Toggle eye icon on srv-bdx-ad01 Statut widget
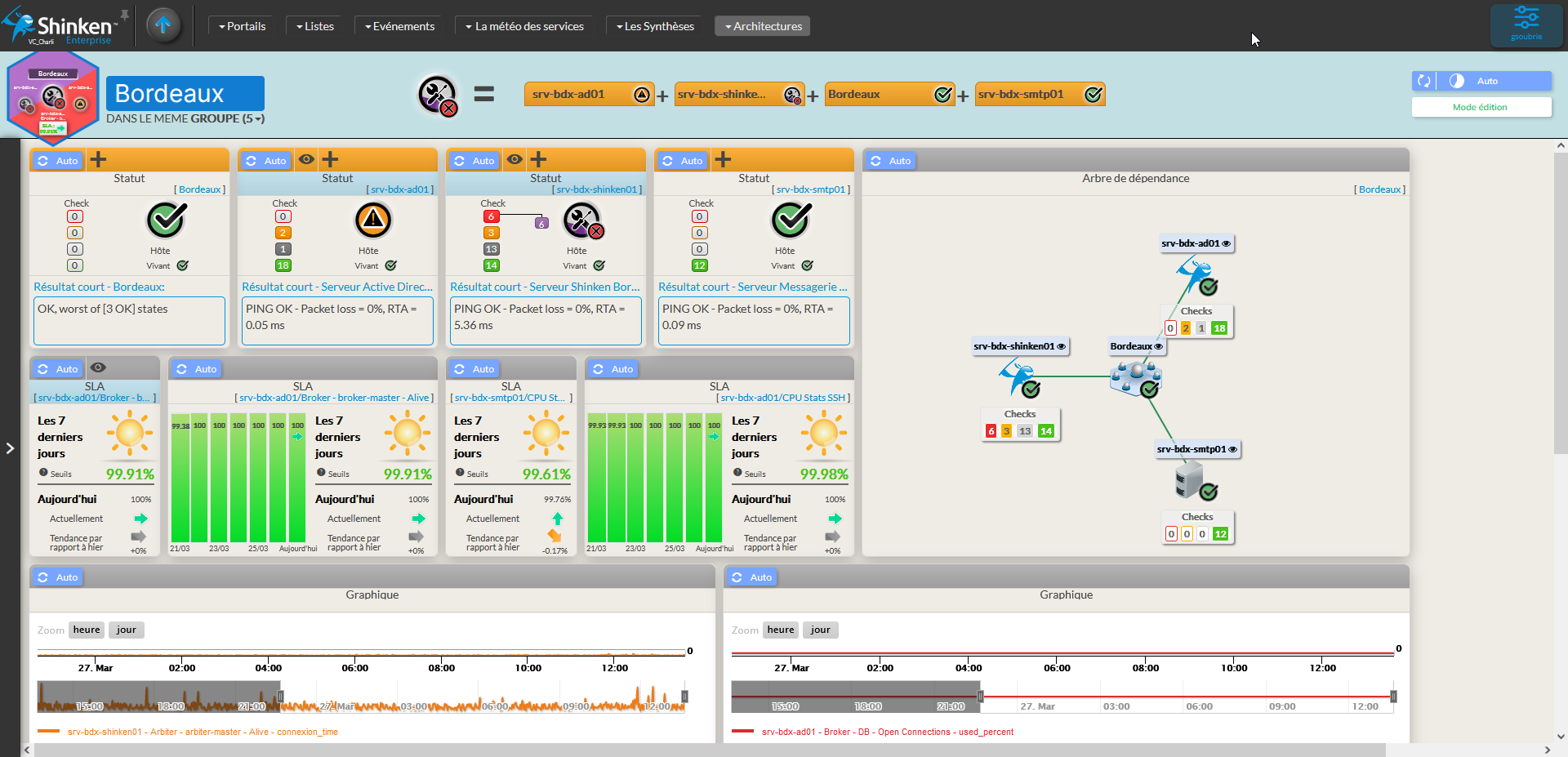Image resolution: width=1568 pixels, height=757 pixels. click(x=306, y=160)
